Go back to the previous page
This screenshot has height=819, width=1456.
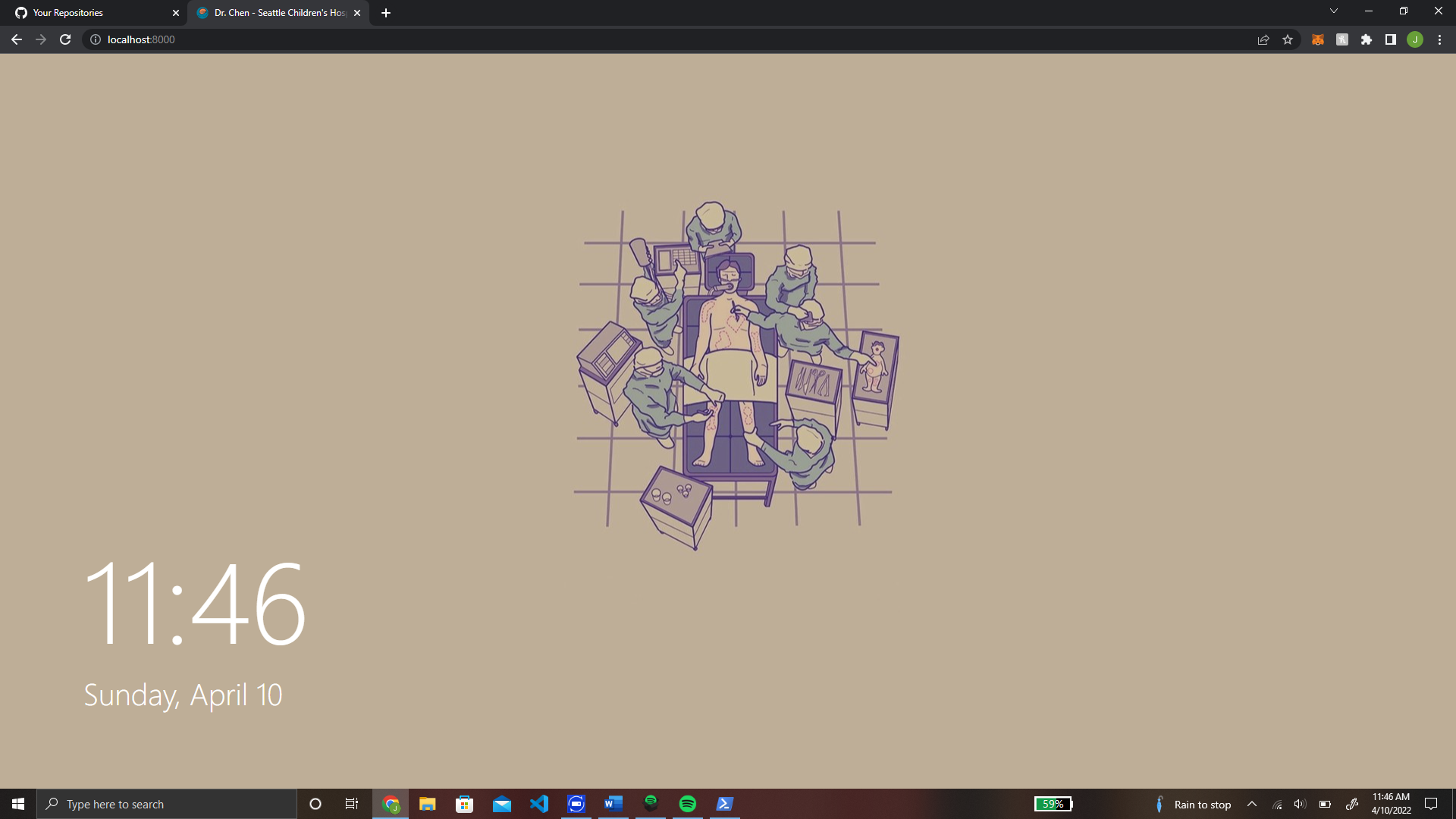(17, 39)
